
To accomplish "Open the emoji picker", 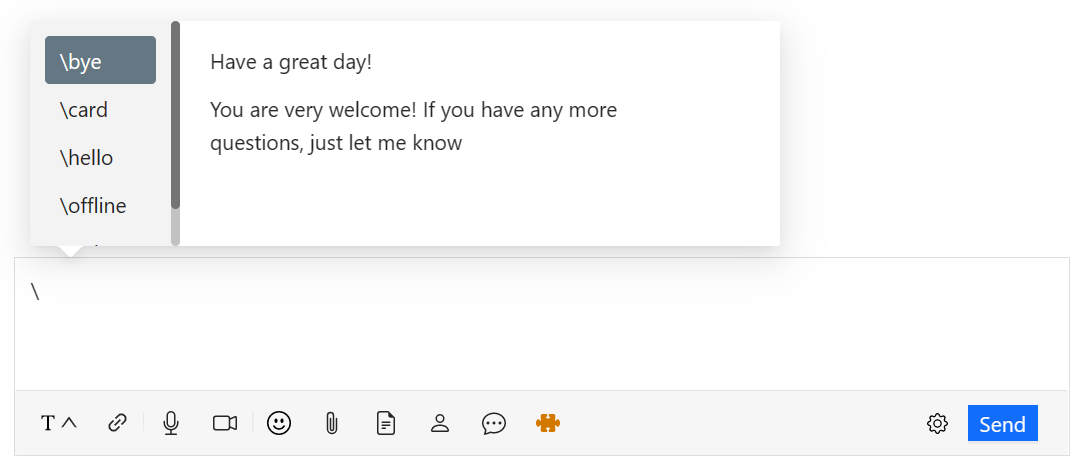I will (279, 423).
